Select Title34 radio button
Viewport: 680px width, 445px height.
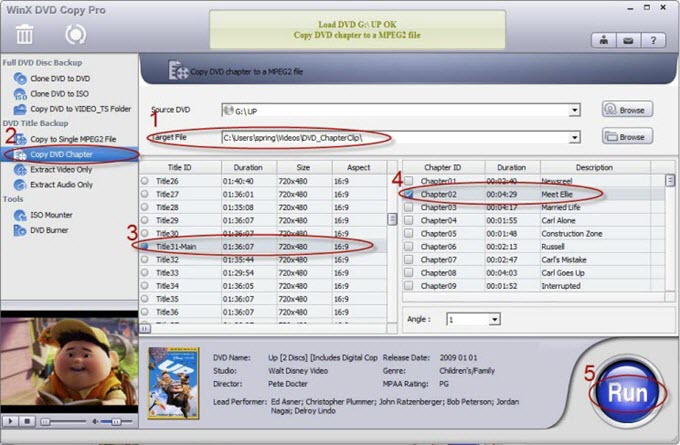click(x=144, y=285)
